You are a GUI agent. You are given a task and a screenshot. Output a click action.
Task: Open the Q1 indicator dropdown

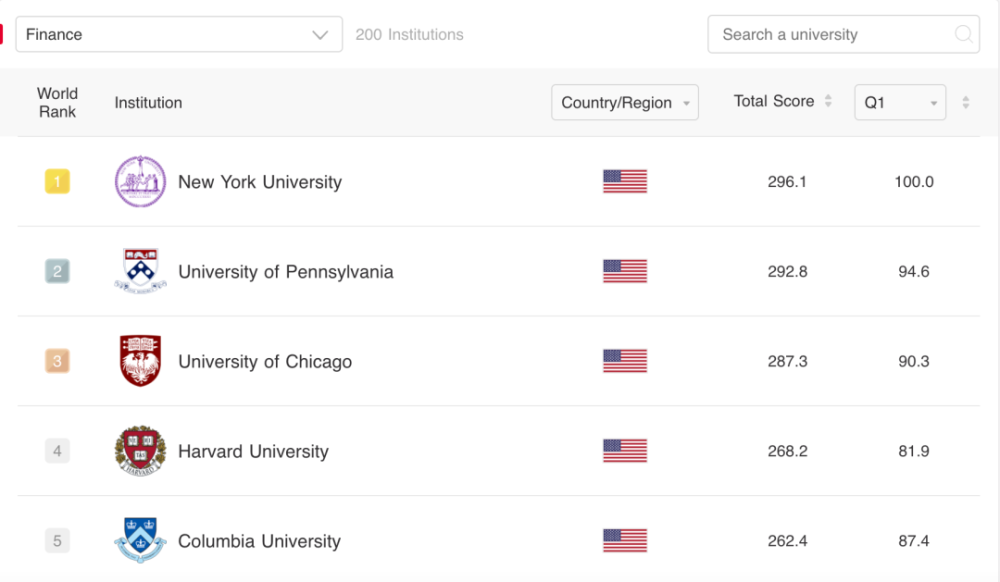pos(899,103)
